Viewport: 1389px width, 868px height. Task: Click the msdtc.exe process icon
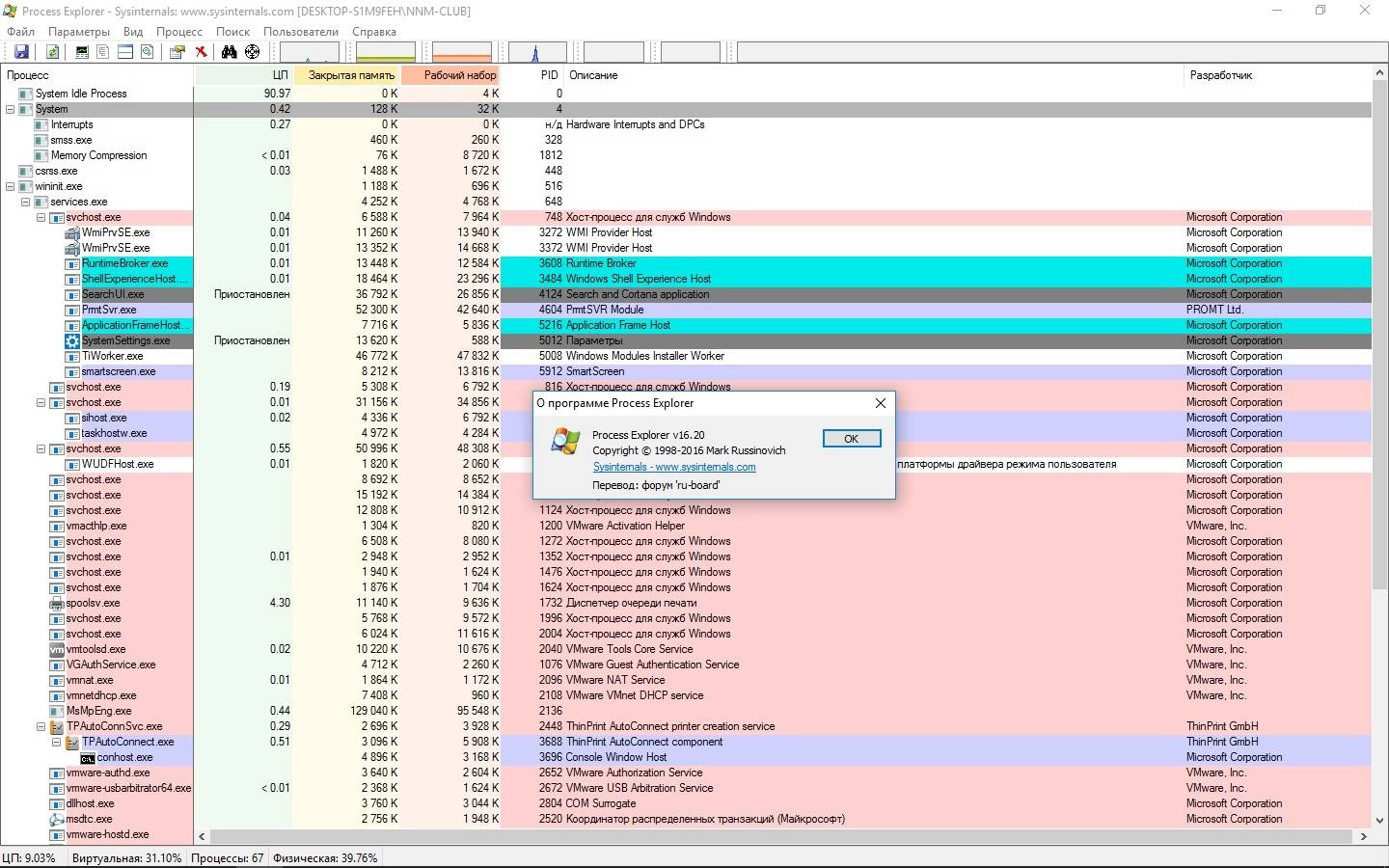point(57,819)
